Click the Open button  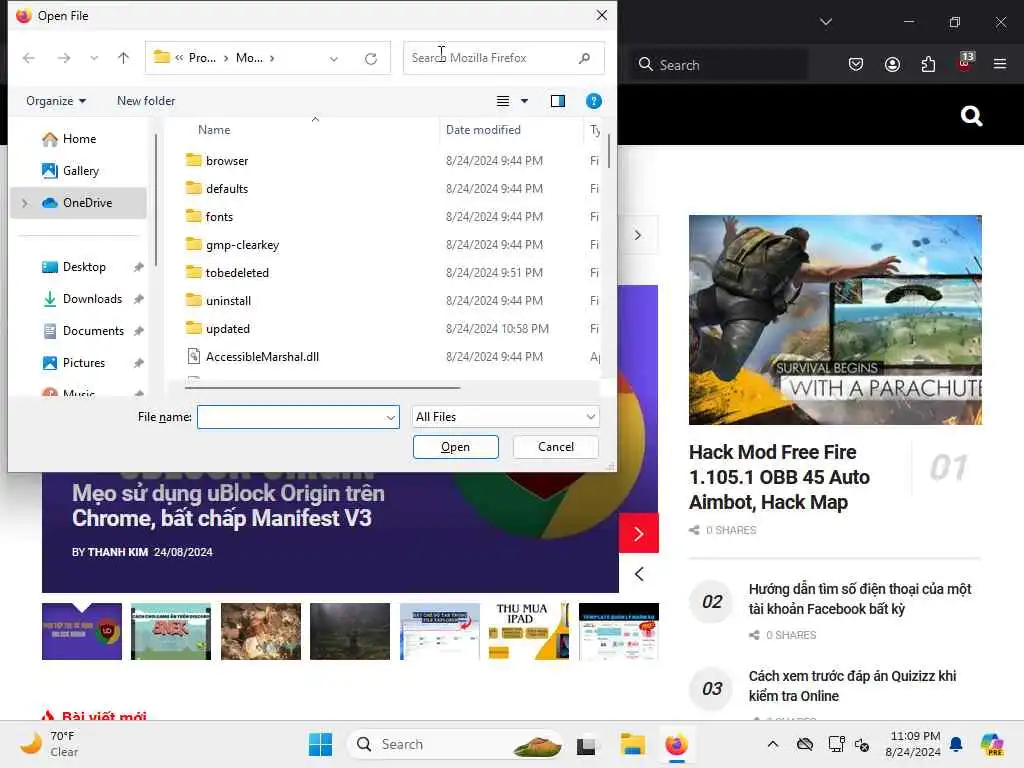tap(455, 447)
